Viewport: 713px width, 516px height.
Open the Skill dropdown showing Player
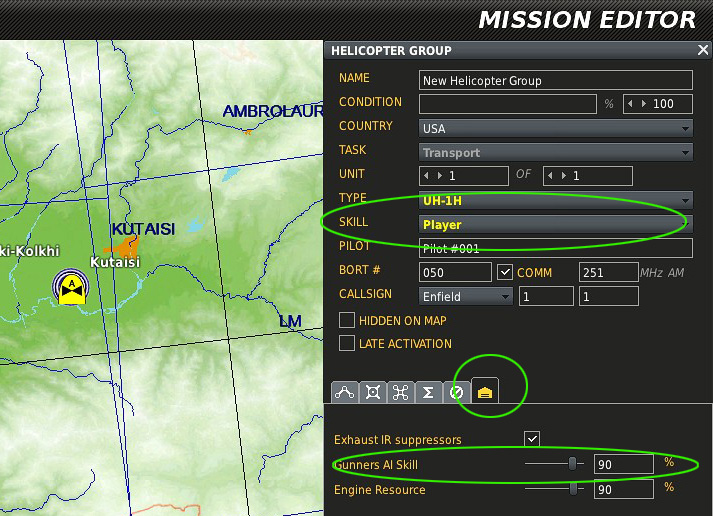(556, 224)
